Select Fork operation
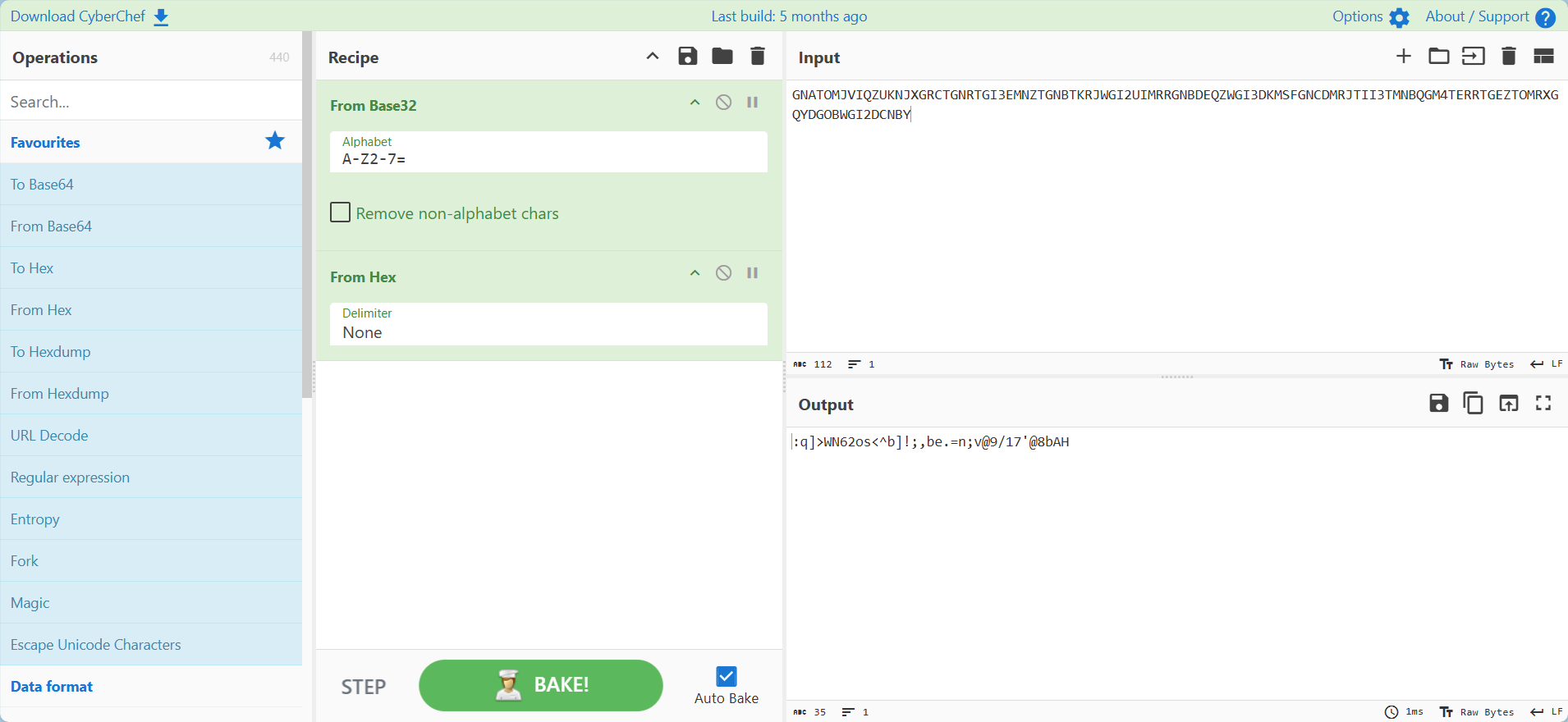The image size is (1568, 722). [151, 560]
